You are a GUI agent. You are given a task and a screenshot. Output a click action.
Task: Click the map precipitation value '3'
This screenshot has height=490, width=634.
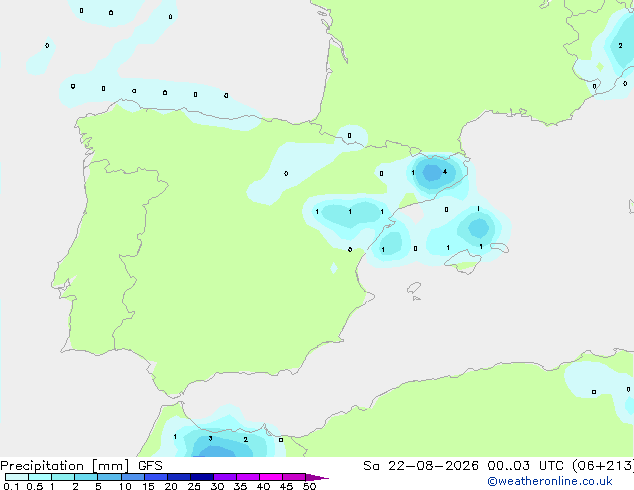[x=210, y=439]
